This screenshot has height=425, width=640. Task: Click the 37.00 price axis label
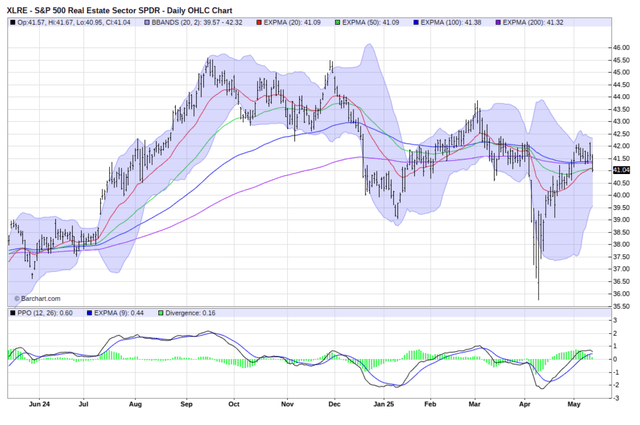point(621,269)
